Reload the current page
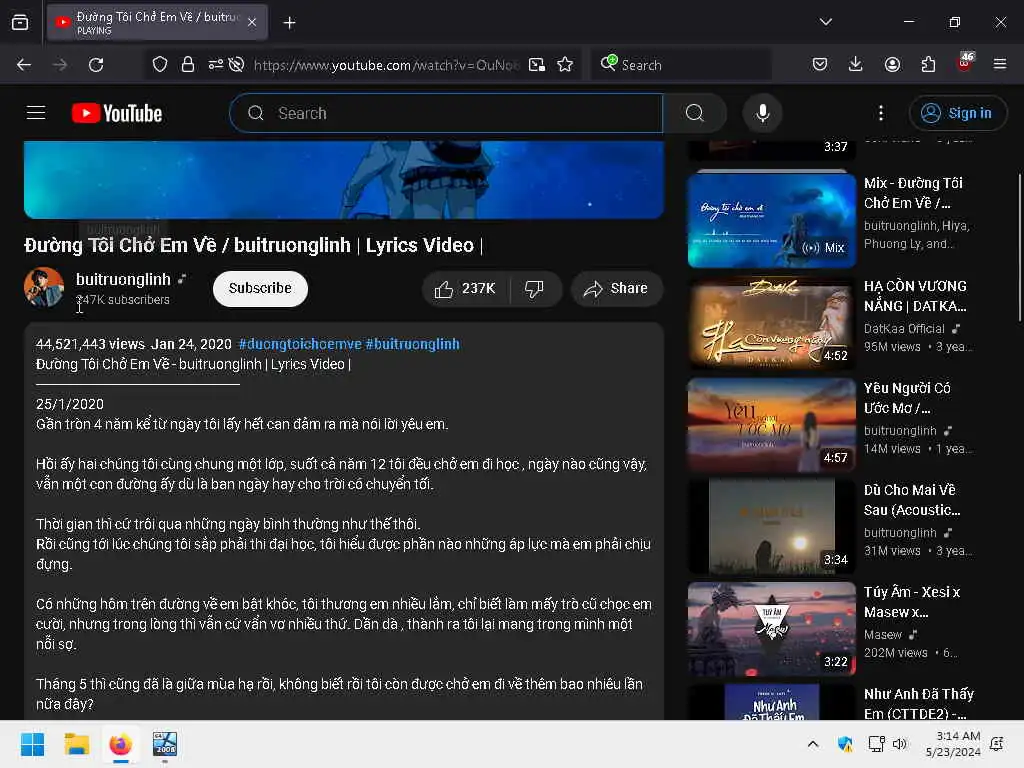 (x=96, y=65)
